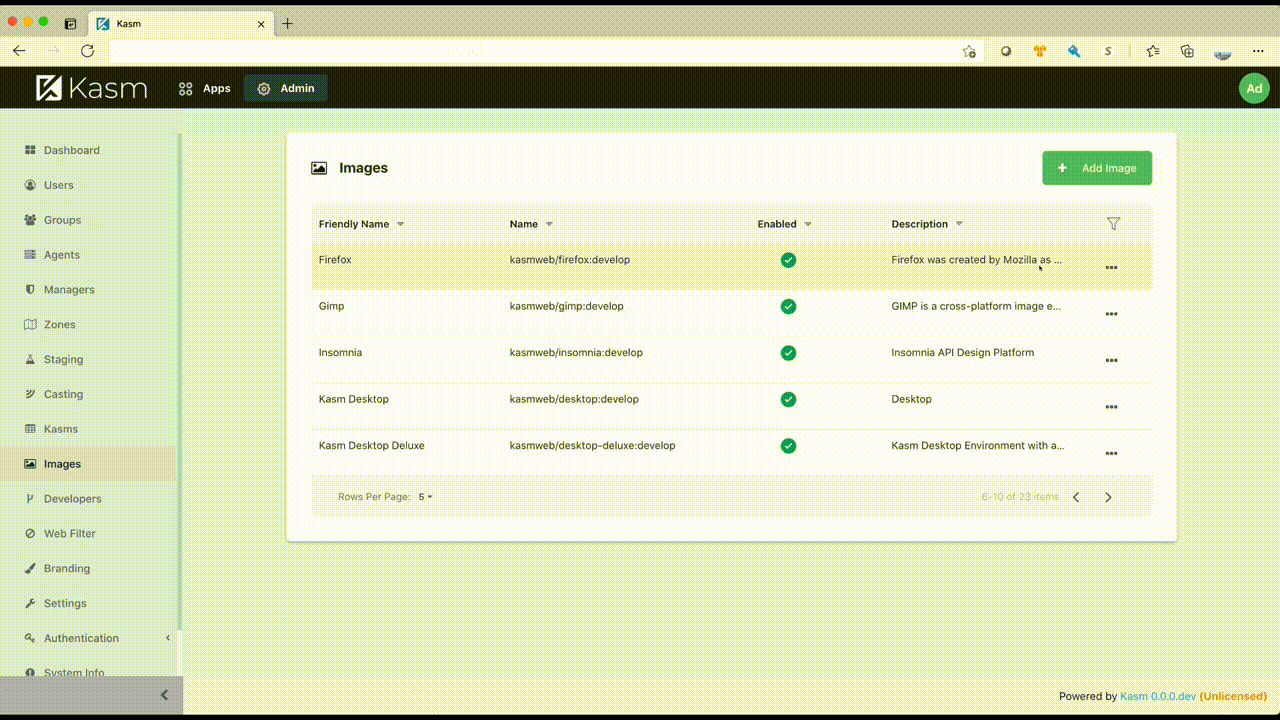Switch to the Admin tab
The width and height of the screenshot is (1280, 720).
[x=286, y=88]
